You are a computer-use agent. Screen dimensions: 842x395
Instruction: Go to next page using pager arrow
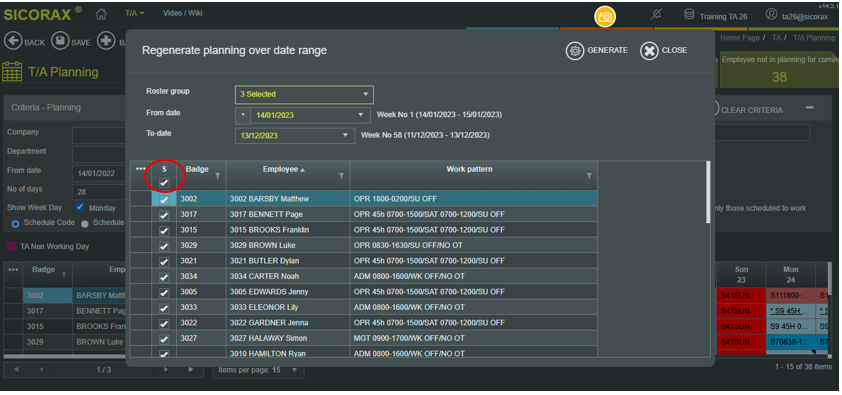click(166, 370)
